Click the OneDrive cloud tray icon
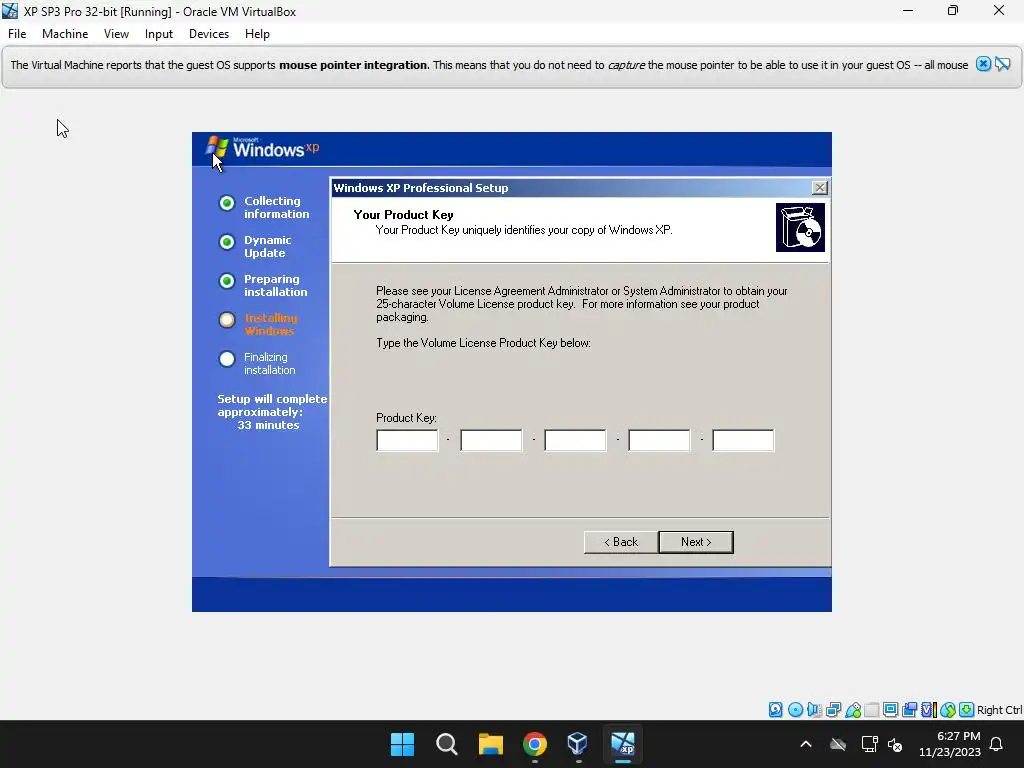This screenshot has width=1024, height=768. pos(838,744)
